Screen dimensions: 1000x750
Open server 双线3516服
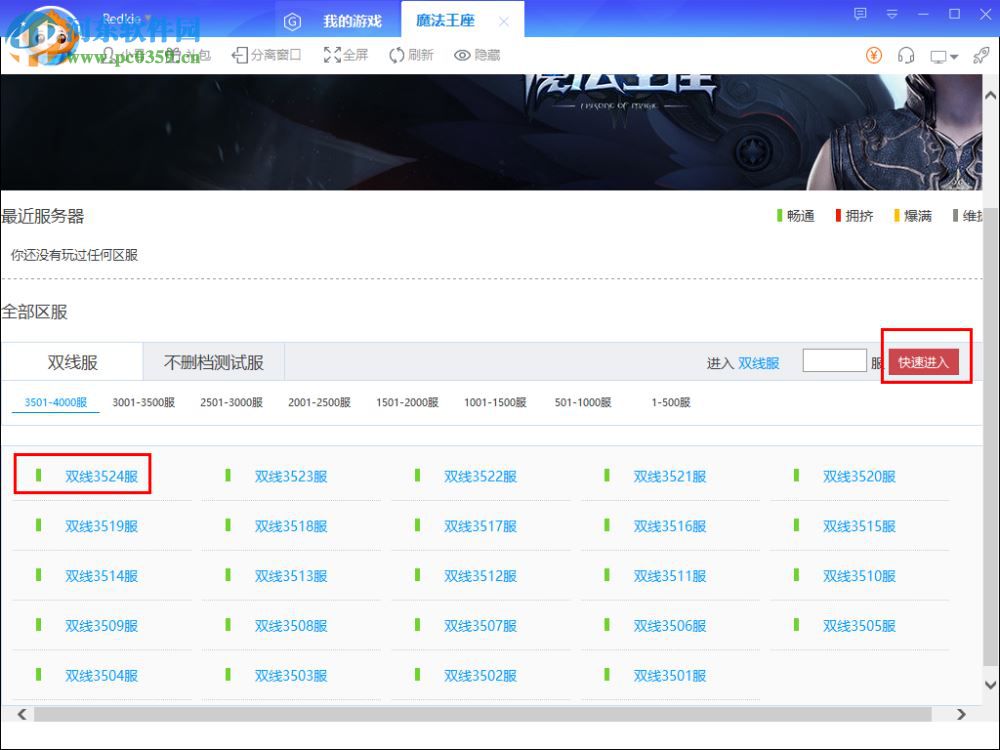tap(670, 526)
